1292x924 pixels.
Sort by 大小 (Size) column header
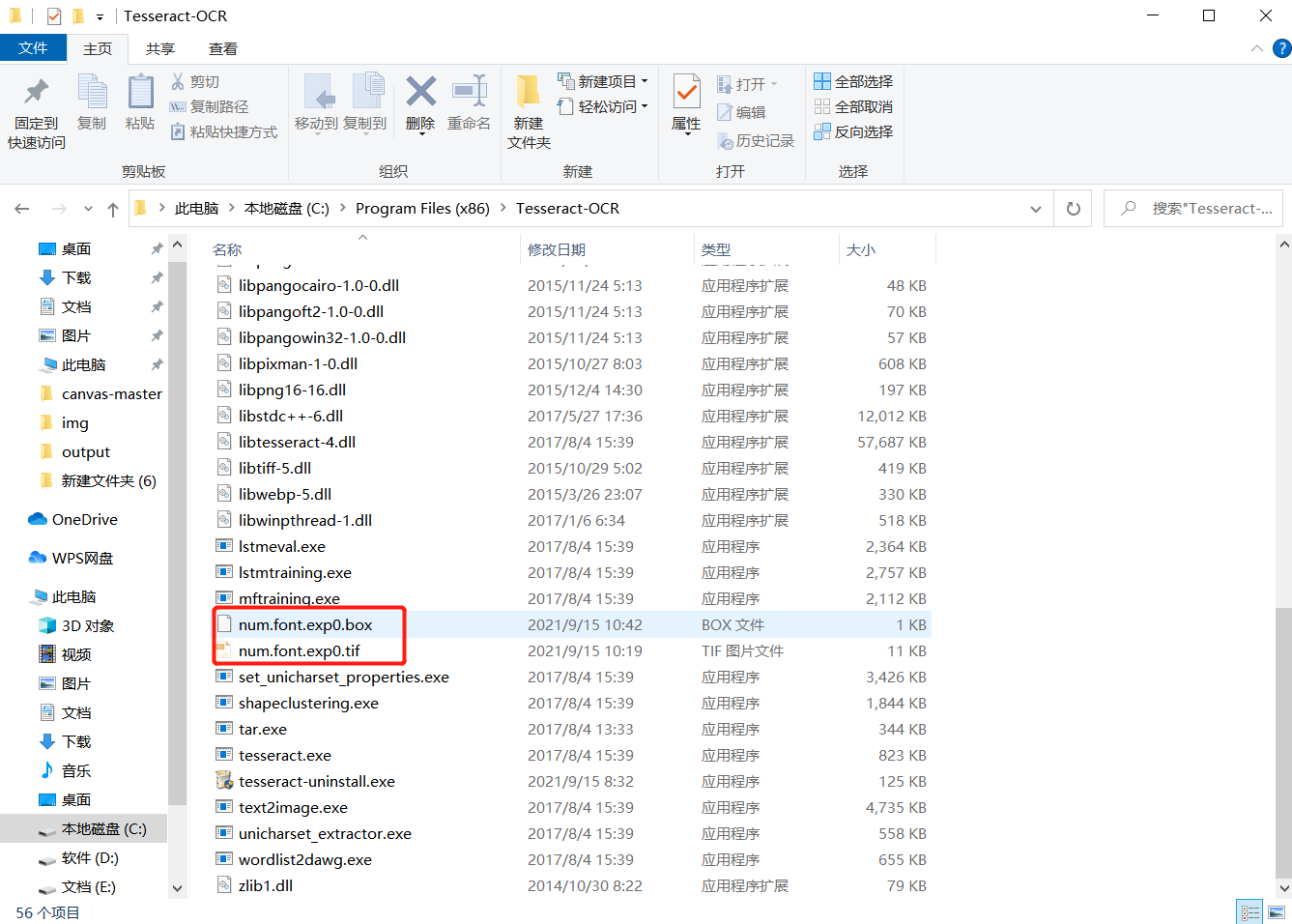861,249
